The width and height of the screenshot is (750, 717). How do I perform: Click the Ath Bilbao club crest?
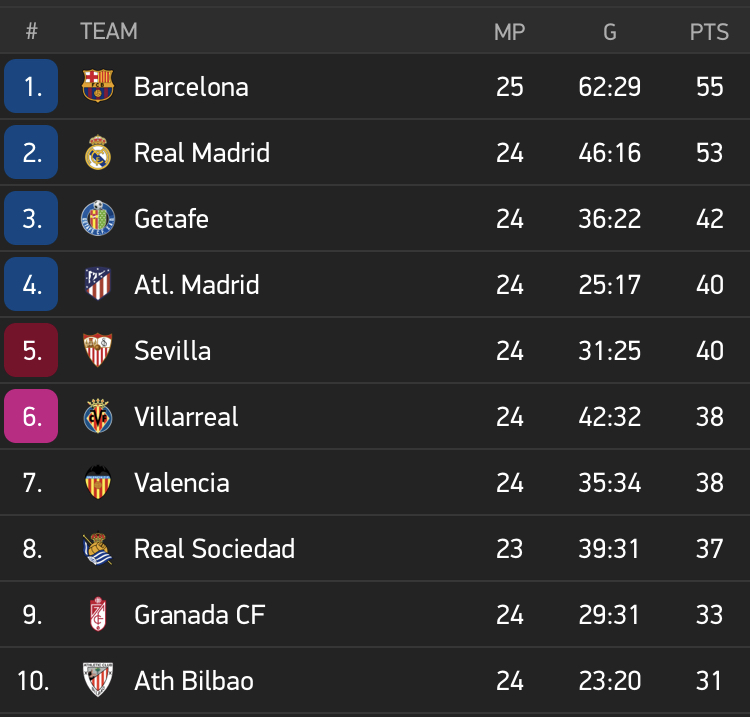(x=98, y=680)
